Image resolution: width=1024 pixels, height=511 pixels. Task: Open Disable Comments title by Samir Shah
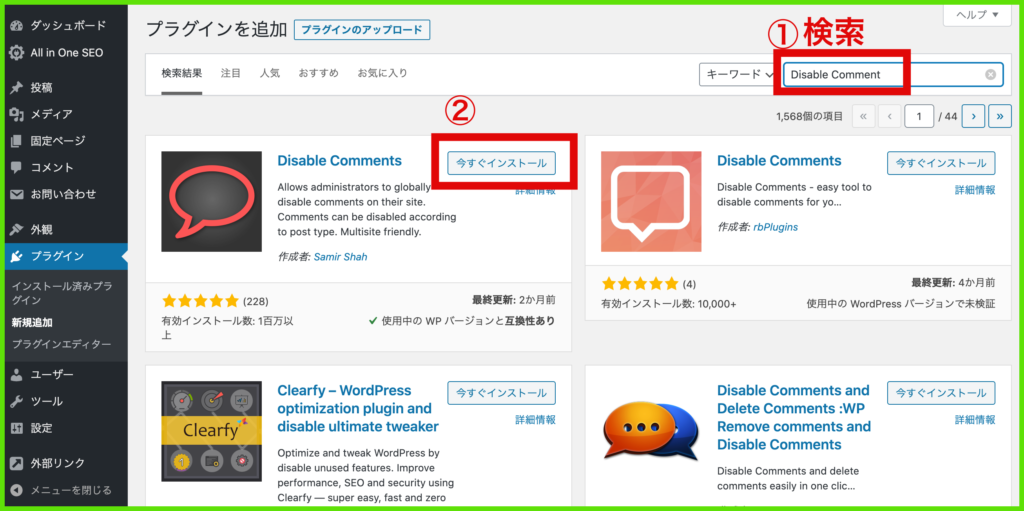tap(340, 161)
